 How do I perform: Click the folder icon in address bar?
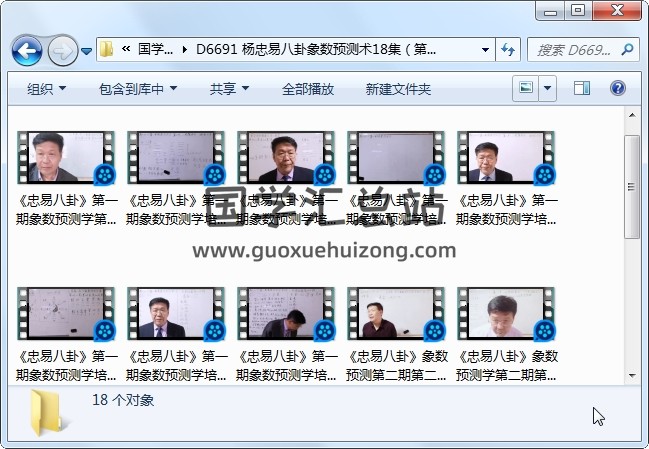(107, 49)
